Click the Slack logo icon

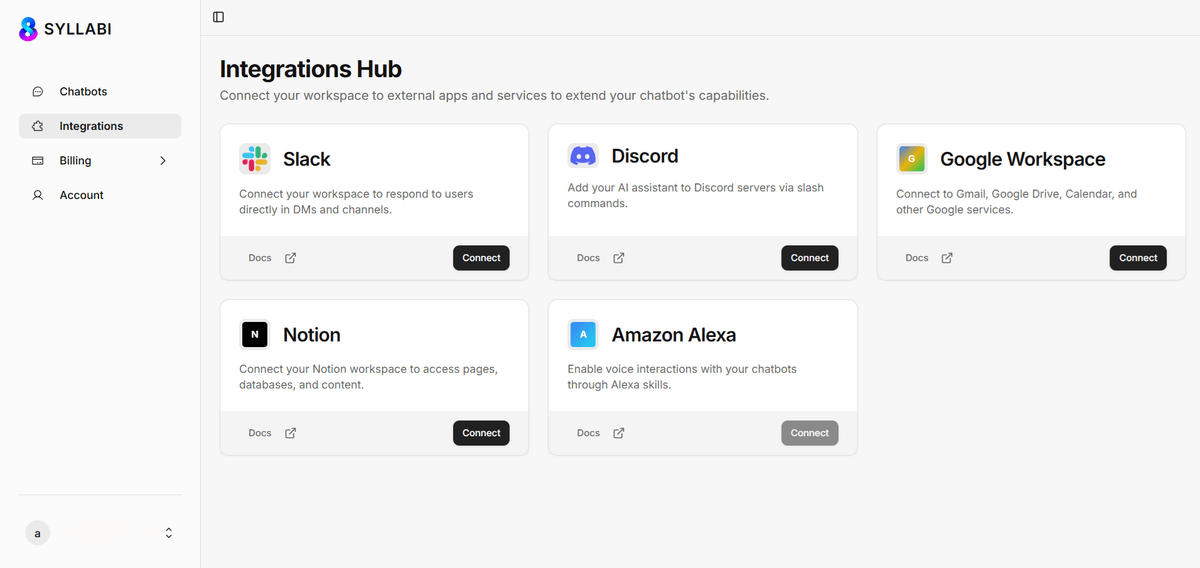(x=255, y=159)
